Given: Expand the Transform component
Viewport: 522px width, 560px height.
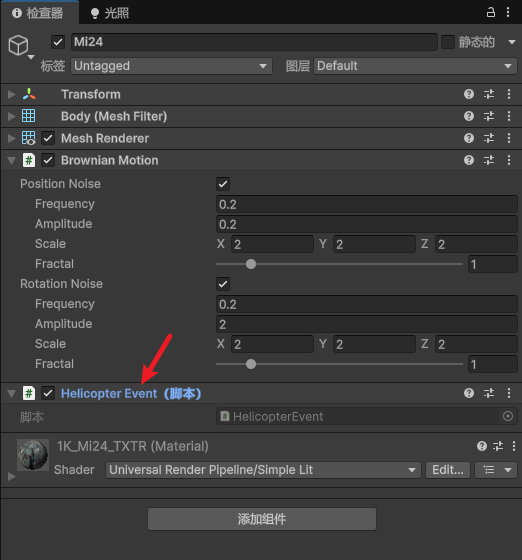Looking at the screenshot, I should [11, 94].
